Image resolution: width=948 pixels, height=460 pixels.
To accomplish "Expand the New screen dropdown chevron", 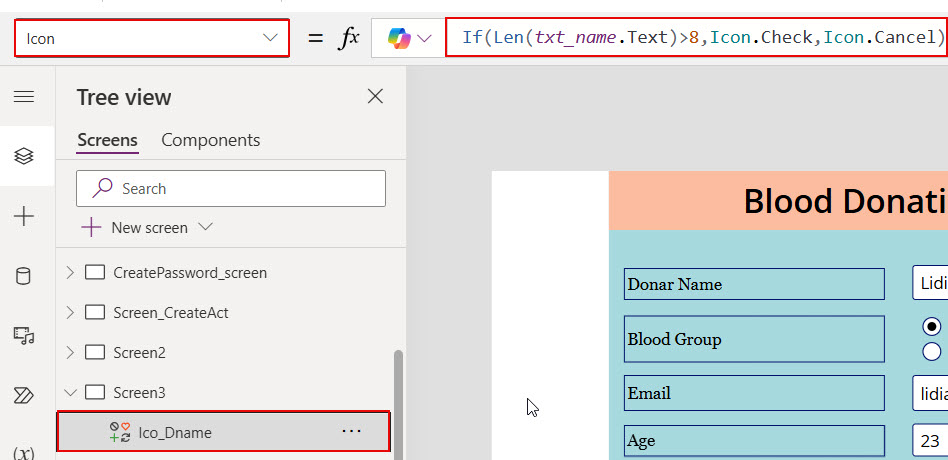I will pyautogui.click(x=206, y=227).
